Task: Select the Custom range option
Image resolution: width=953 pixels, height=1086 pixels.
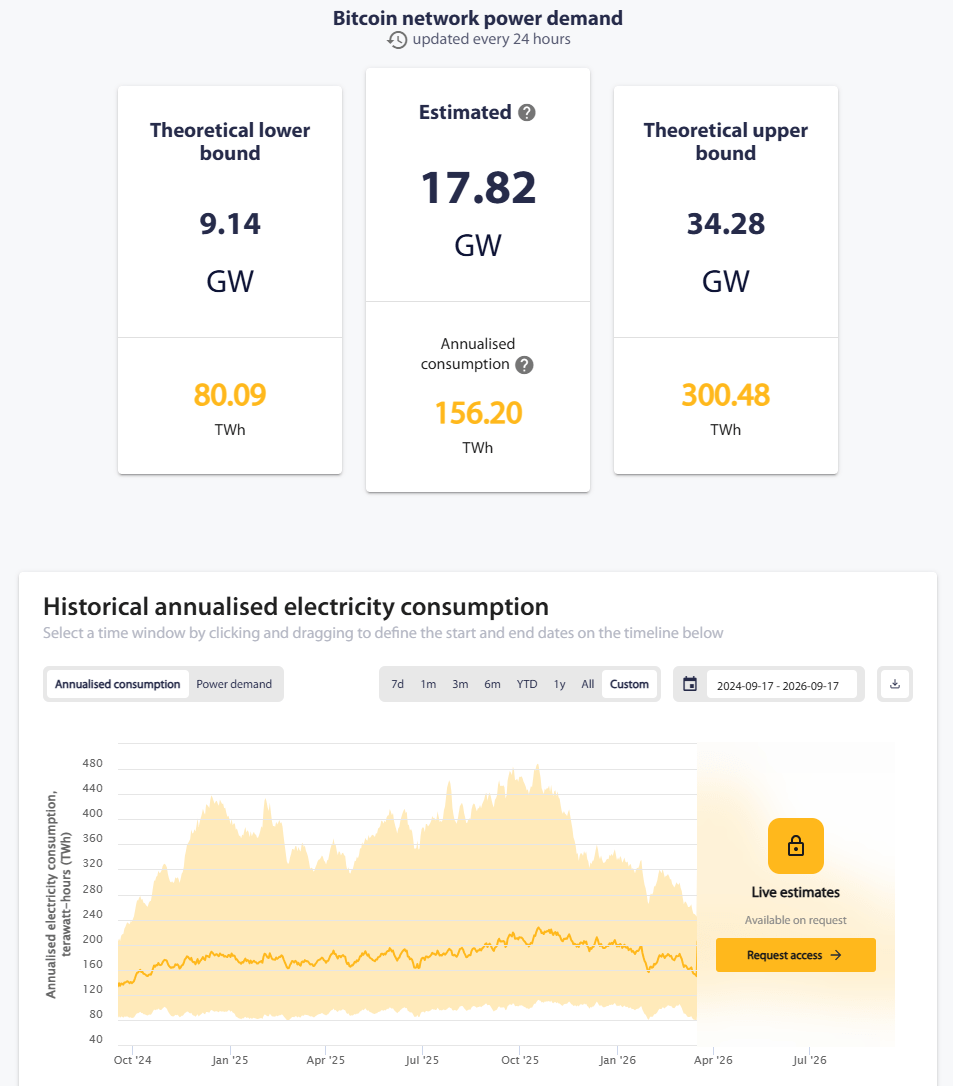Action: [x=630, y=684]
